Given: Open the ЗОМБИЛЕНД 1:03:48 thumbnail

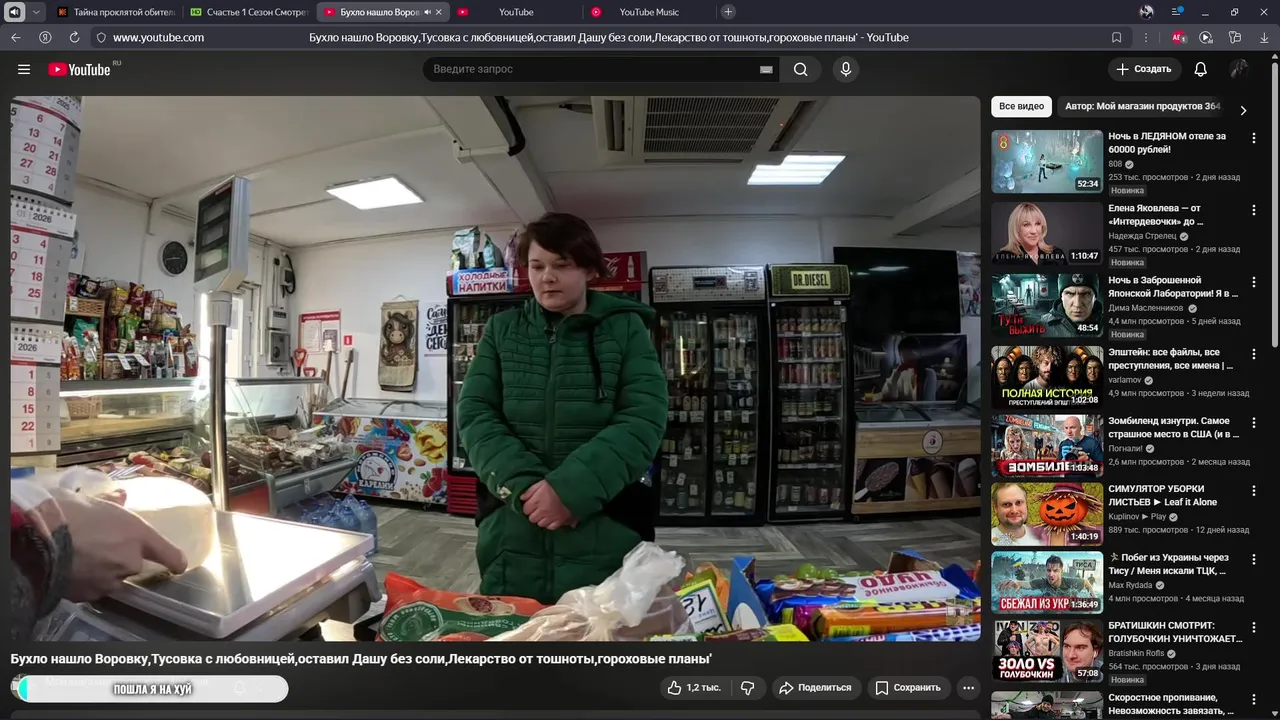Looking at the screenshot, I should click(1047, 446).
